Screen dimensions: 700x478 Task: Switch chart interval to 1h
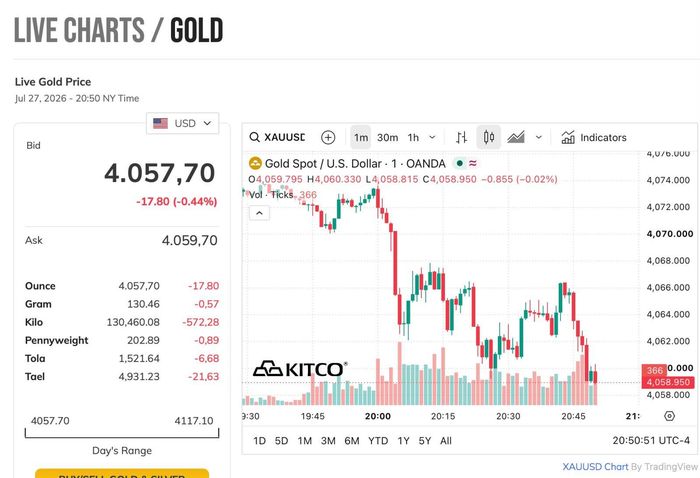(413, 137)
